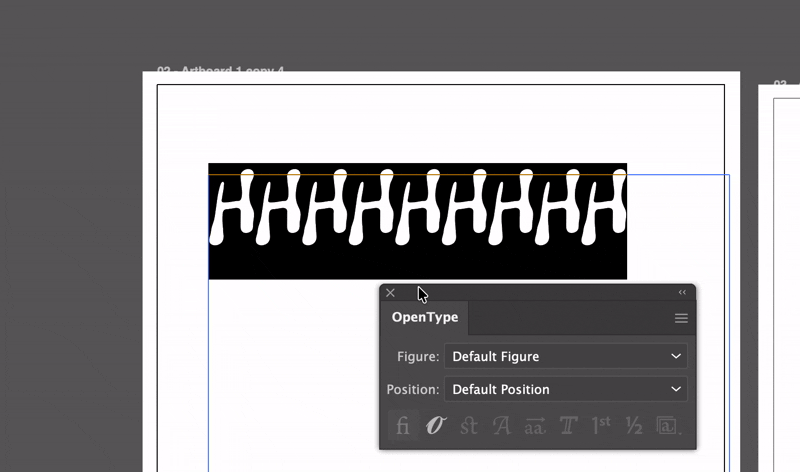Open the Figure dropdown showing Default Figure
Image resolution: width=800 pixels, height=472 pixels.
click(566, 356)
